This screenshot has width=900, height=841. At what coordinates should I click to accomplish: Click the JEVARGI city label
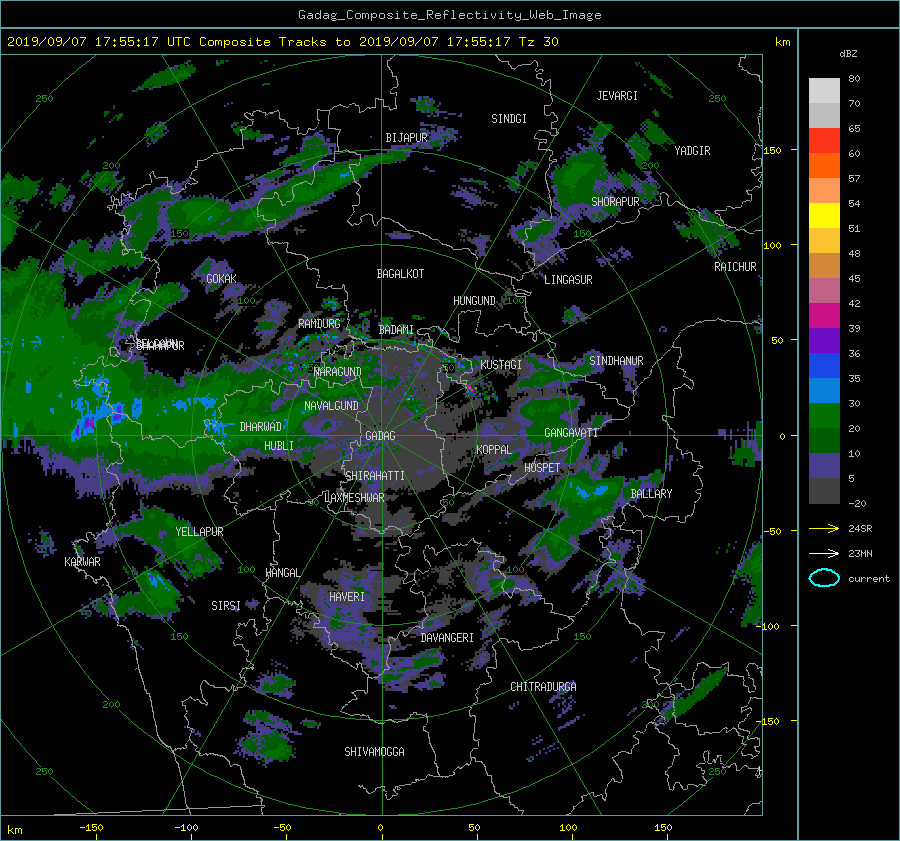tap(617, 96)
